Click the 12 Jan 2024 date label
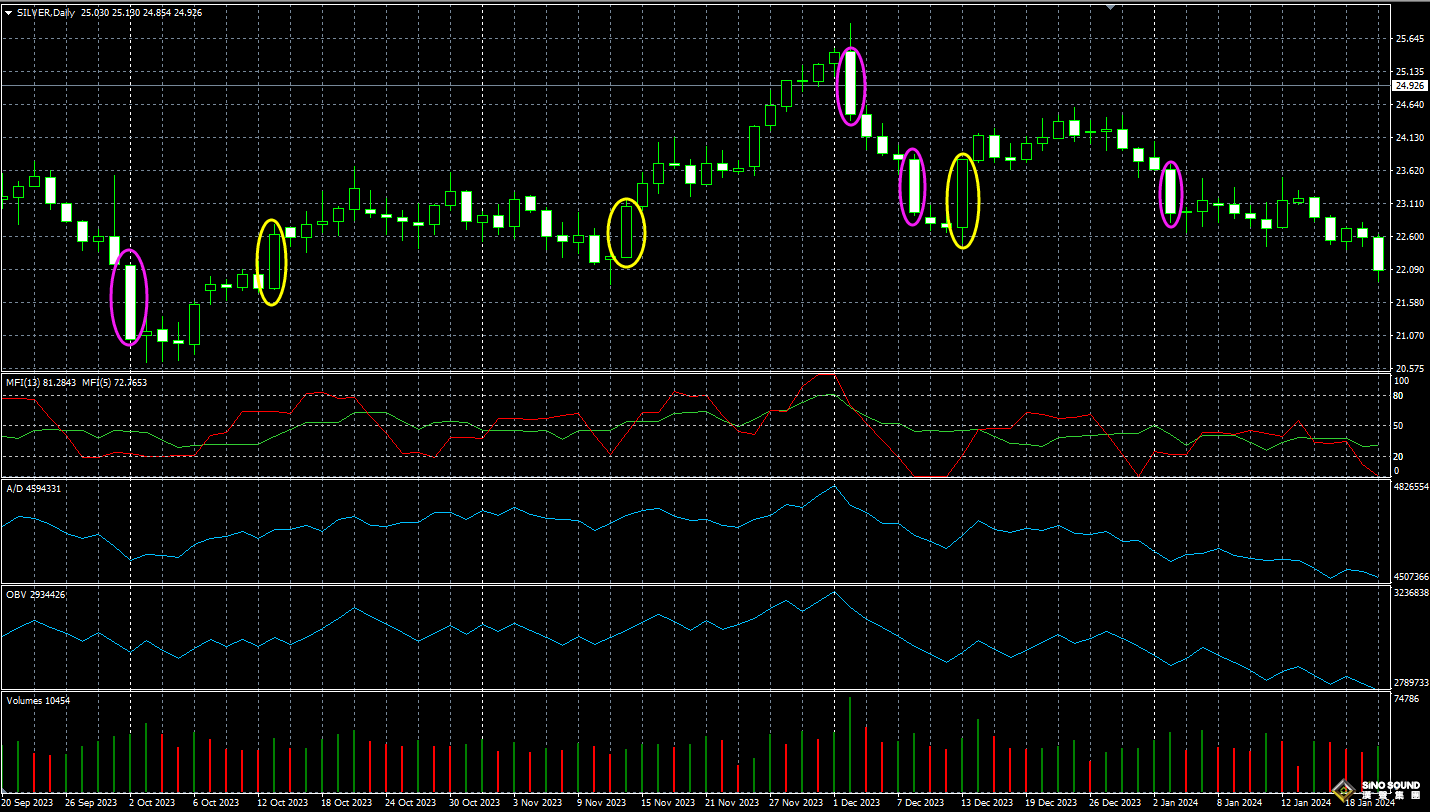Screen dimensions: 1430x812 pyautogui.click(x=1306, y=803)
